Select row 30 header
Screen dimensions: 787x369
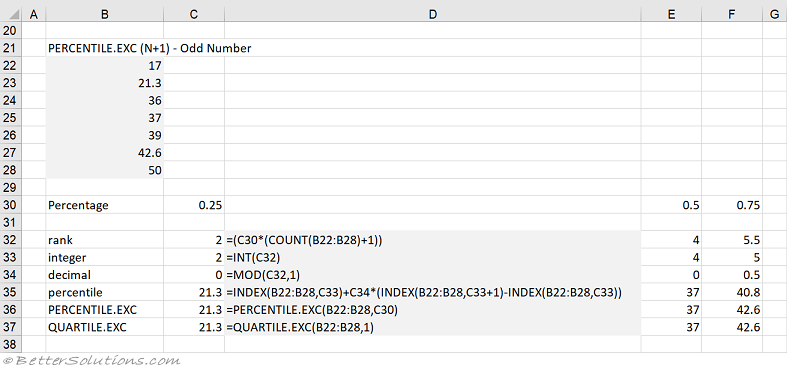click(x=10, y=205)
